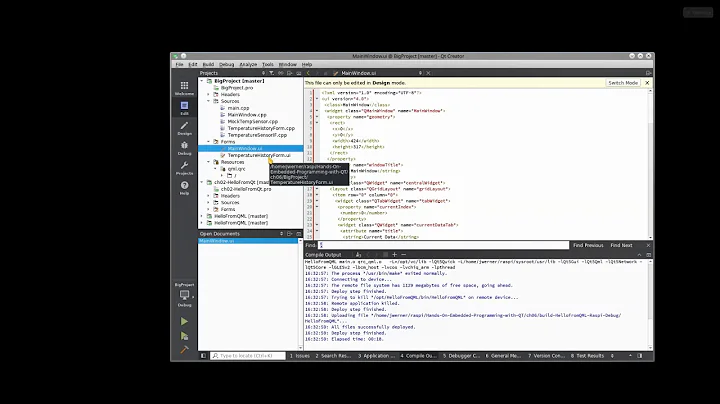Viewport: 720px width, 404px height.
Task: Click the Switch Mode button
Action: 623,83
